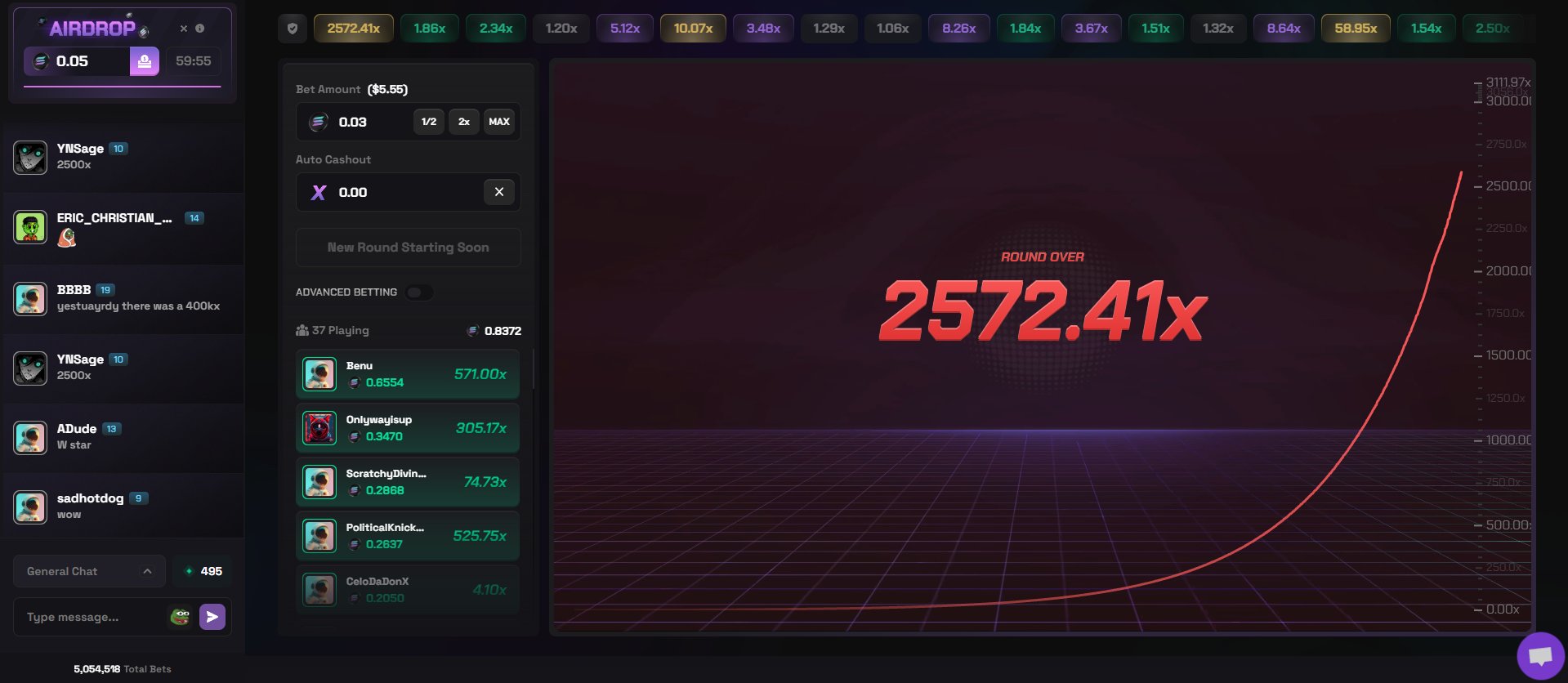Viewport: 1568px width, 683px height.
Task: Toggle Advanced Betting switch
Action: pyautogui.click(x=419, y=292)
